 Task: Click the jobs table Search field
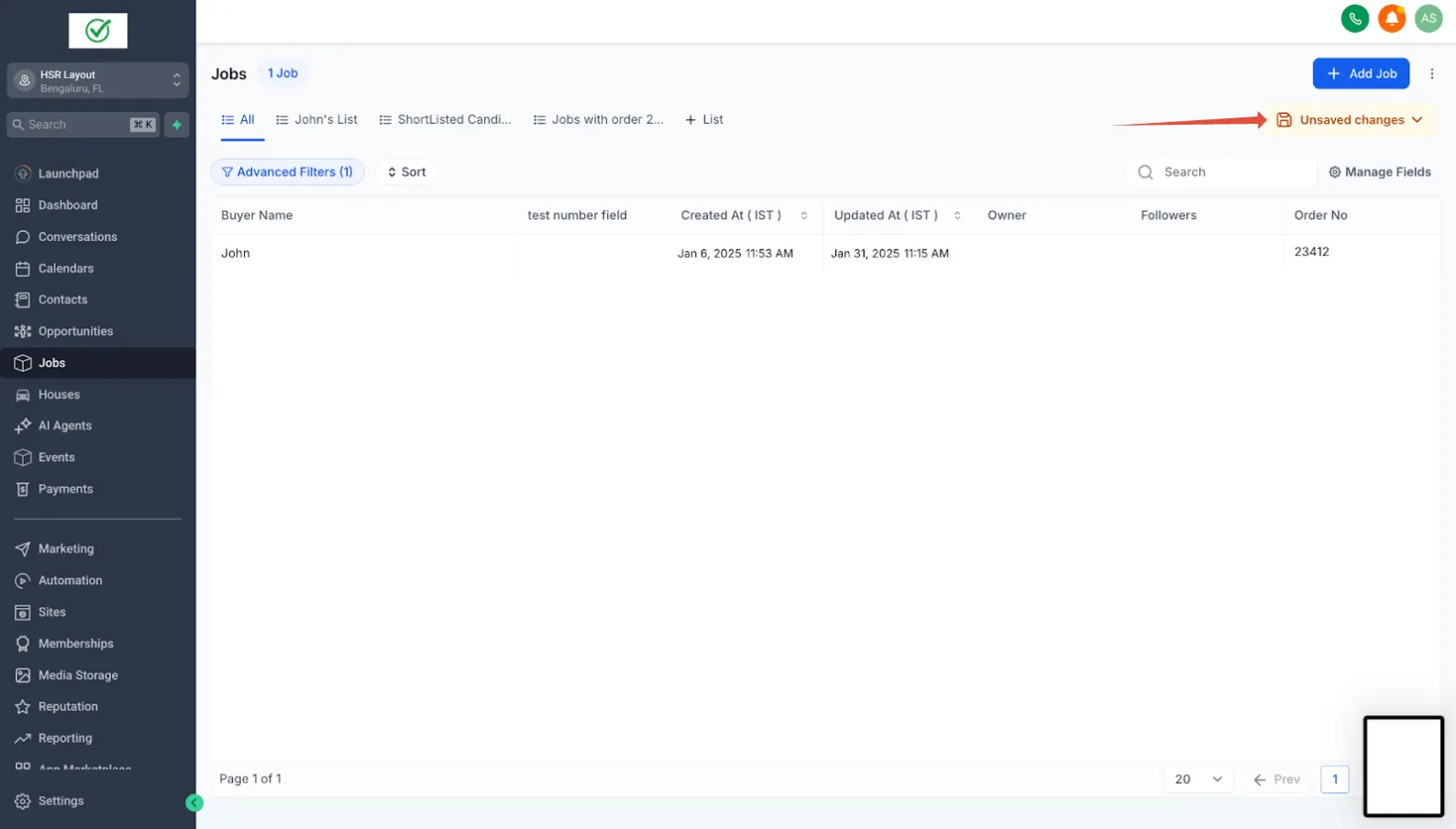click(x=1221, y=172)
